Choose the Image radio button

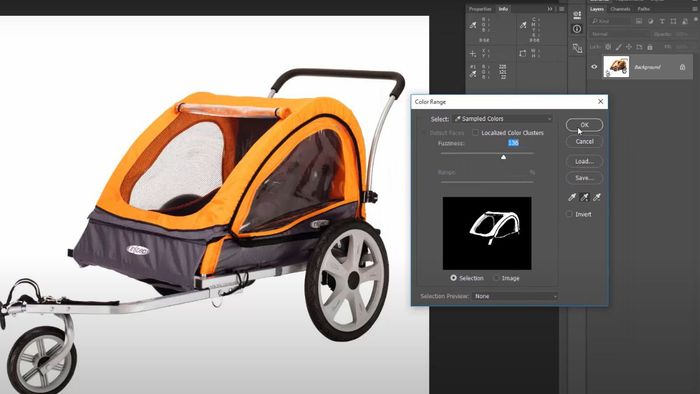click(496, 278)
